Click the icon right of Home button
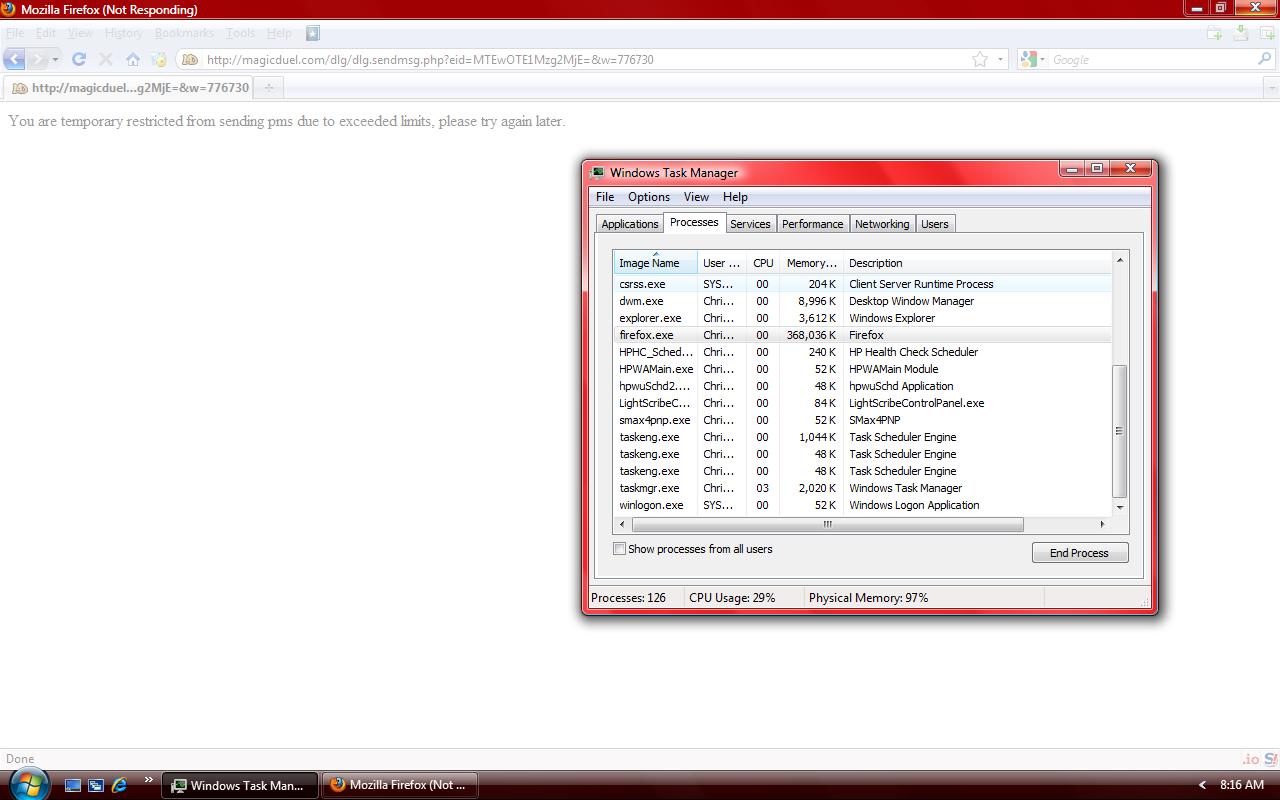This screenshot has height=800, width=1280. tap(158, 59)
